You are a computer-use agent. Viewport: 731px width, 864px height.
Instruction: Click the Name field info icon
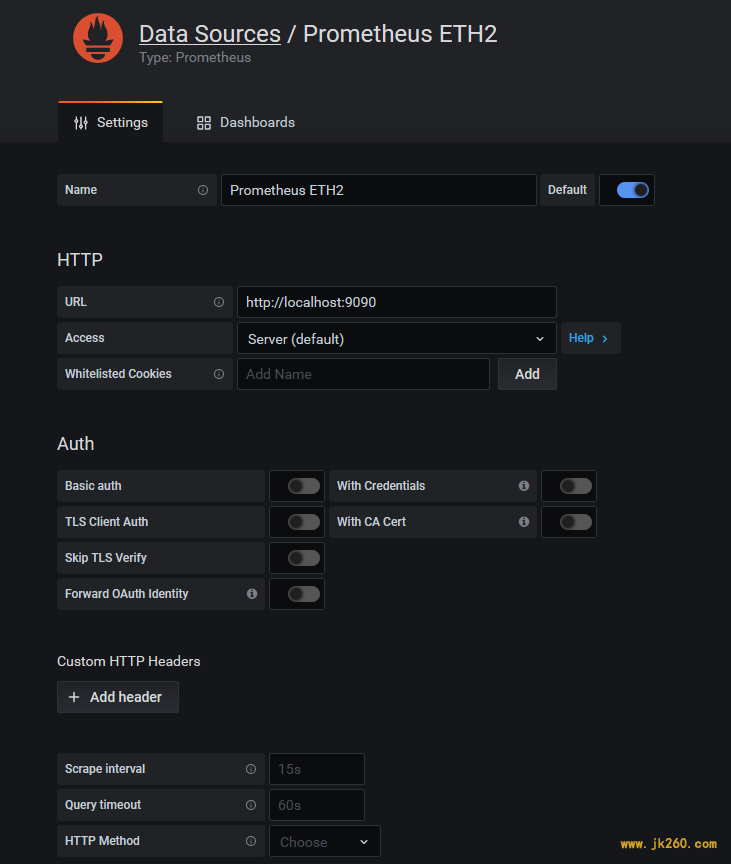click(203, 190)
